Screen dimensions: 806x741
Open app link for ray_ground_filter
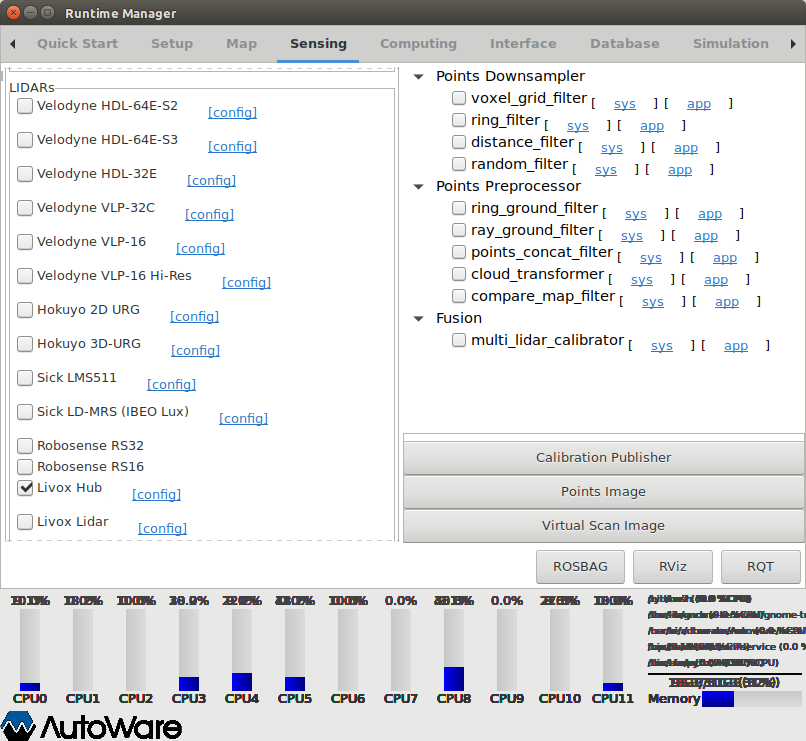click(x=706, y=236)
